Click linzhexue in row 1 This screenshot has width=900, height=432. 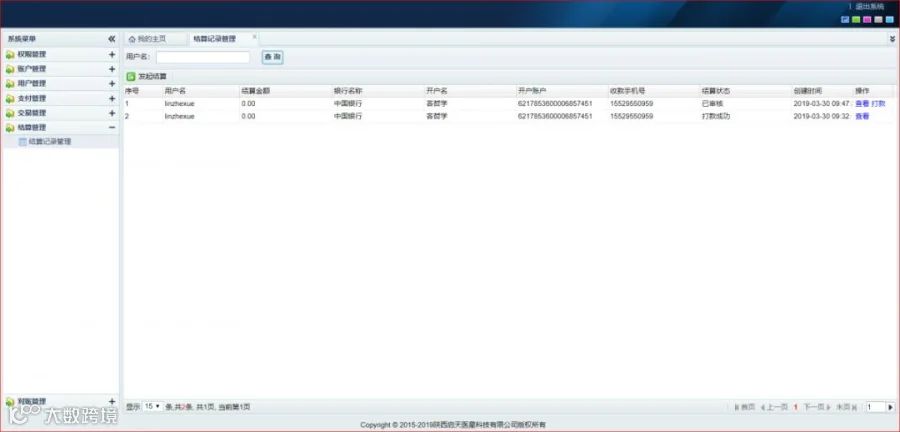click(180, 104)
